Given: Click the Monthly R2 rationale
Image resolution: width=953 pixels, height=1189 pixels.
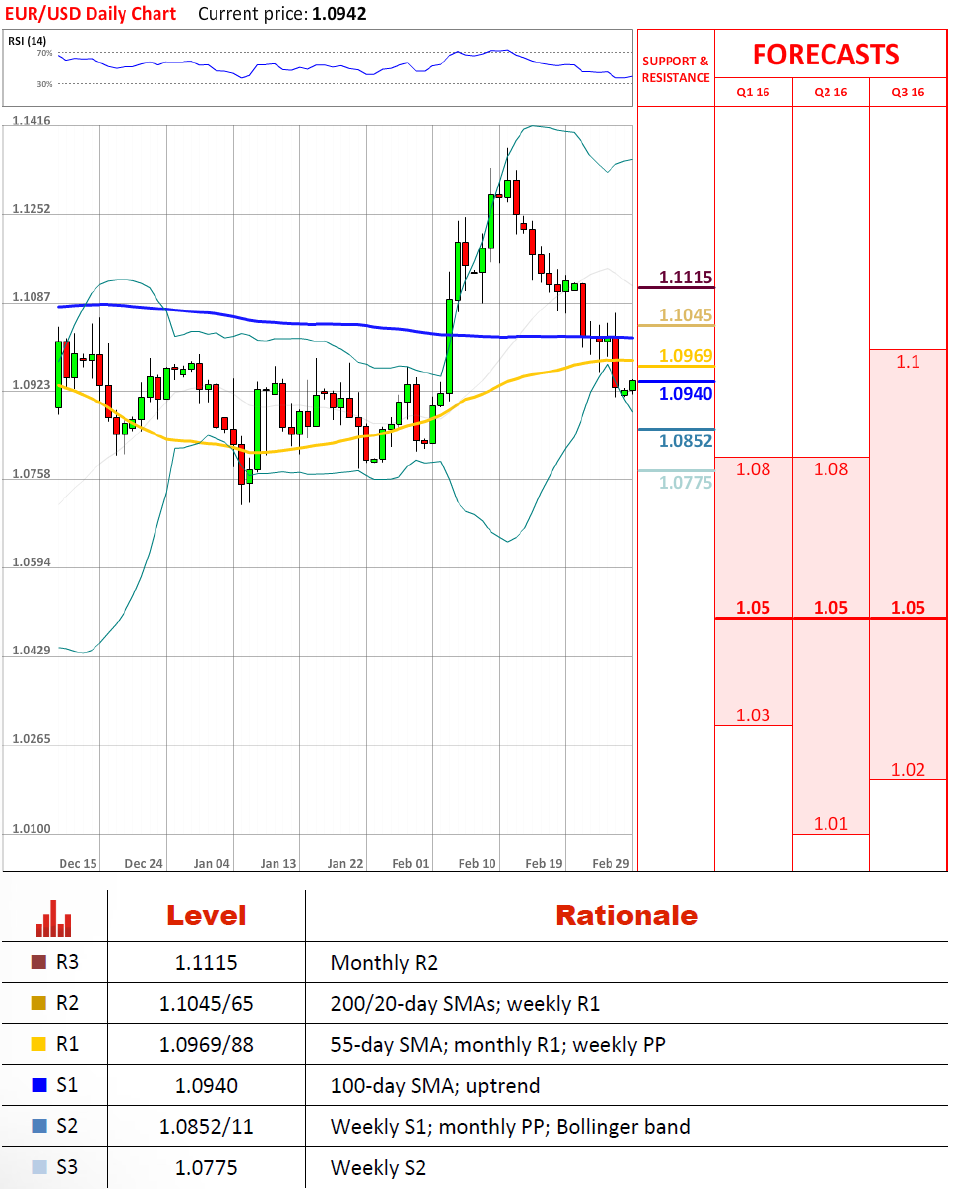Looking at the screenshot, I should click(x=384, y=963).
